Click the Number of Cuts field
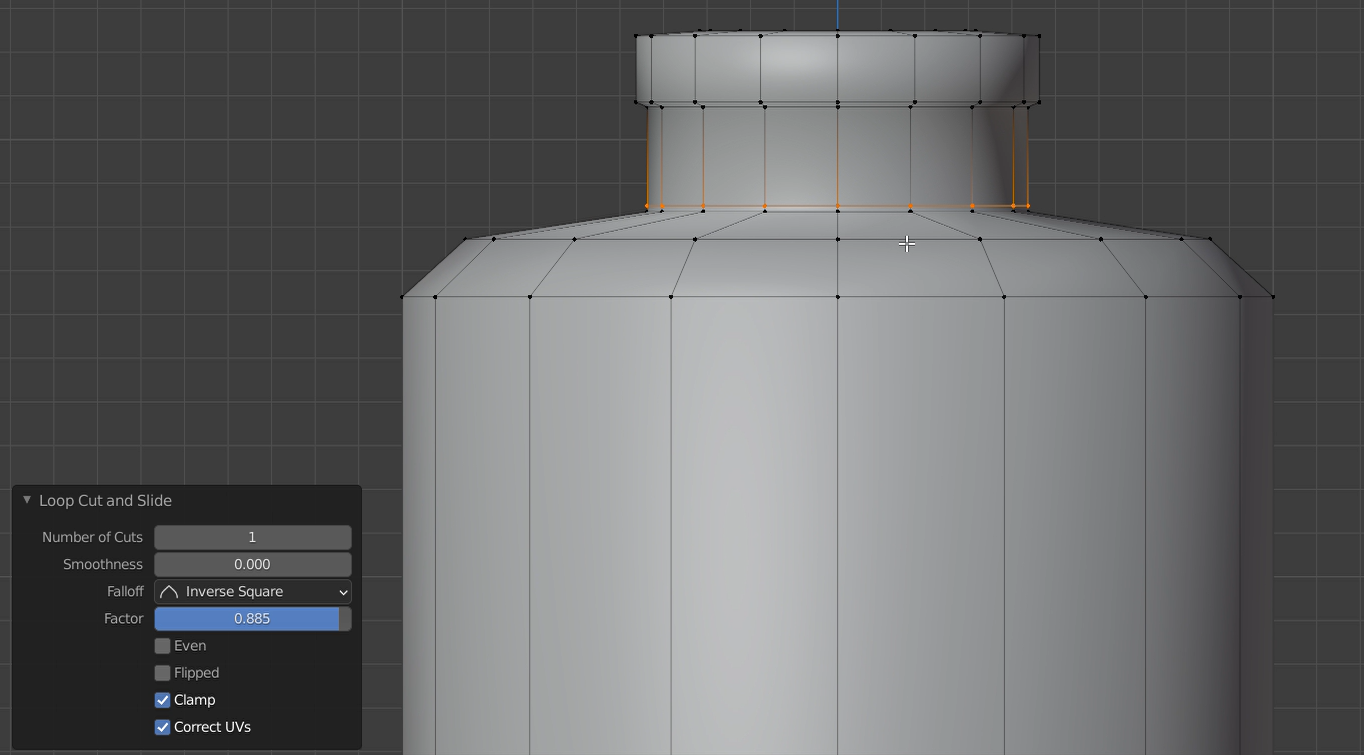1364x755 pixels. 252,537
